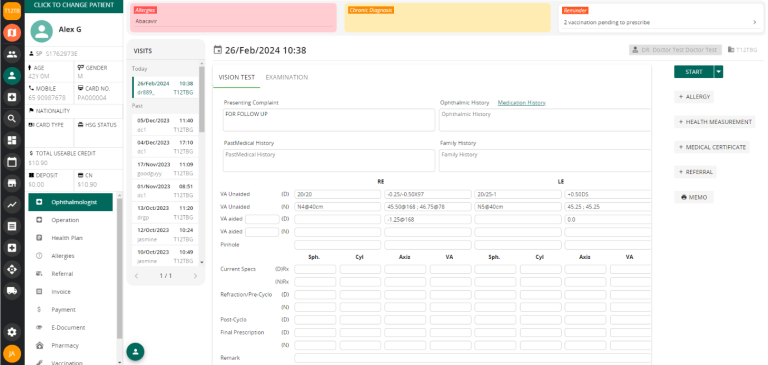
Task: Expand the vaccination pending reminder chevron
Action: coord(754,23)
